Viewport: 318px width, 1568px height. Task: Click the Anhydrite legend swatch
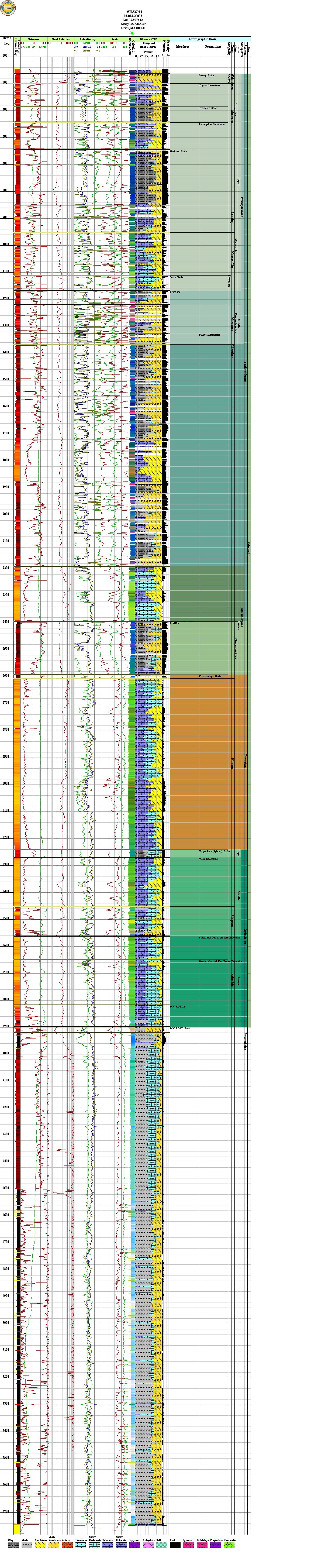coord(148,1545)
